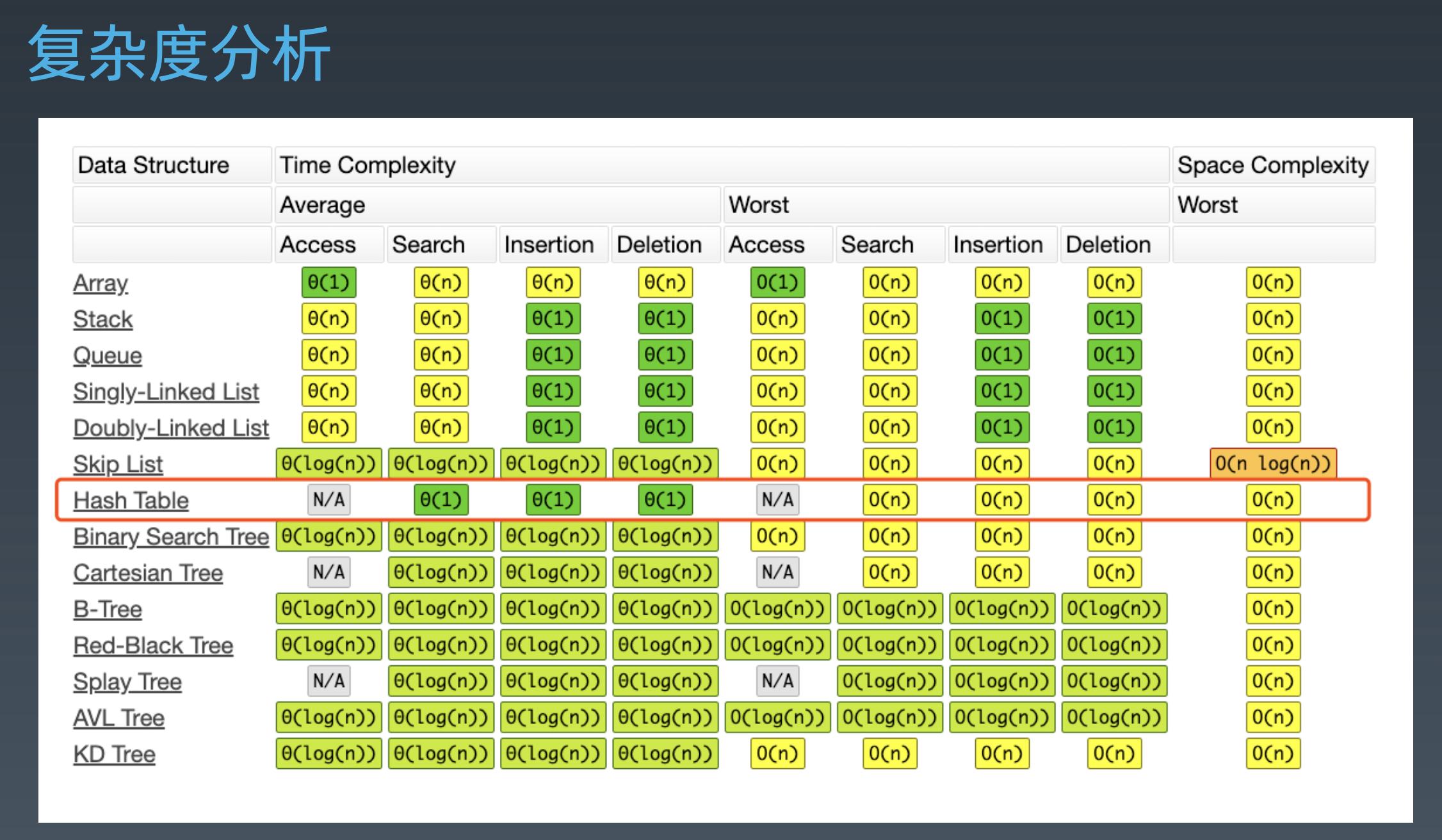Click Hash Table's average Access N/A cell
The height and width of the screenshot is (840, 1442).
click(x=328, y=500)
